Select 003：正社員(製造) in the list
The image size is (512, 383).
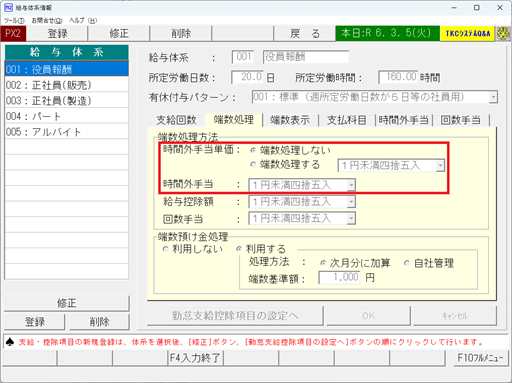coord(67,101)
